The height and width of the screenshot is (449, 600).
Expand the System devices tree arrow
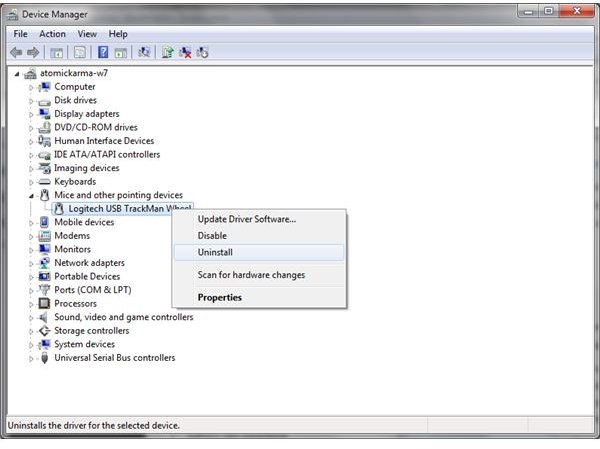coord(31,345)
